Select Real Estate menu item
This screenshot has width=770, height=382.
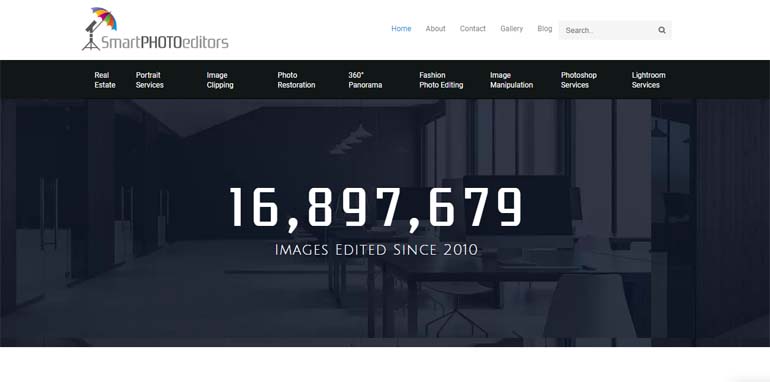click(x=105, y=80)
